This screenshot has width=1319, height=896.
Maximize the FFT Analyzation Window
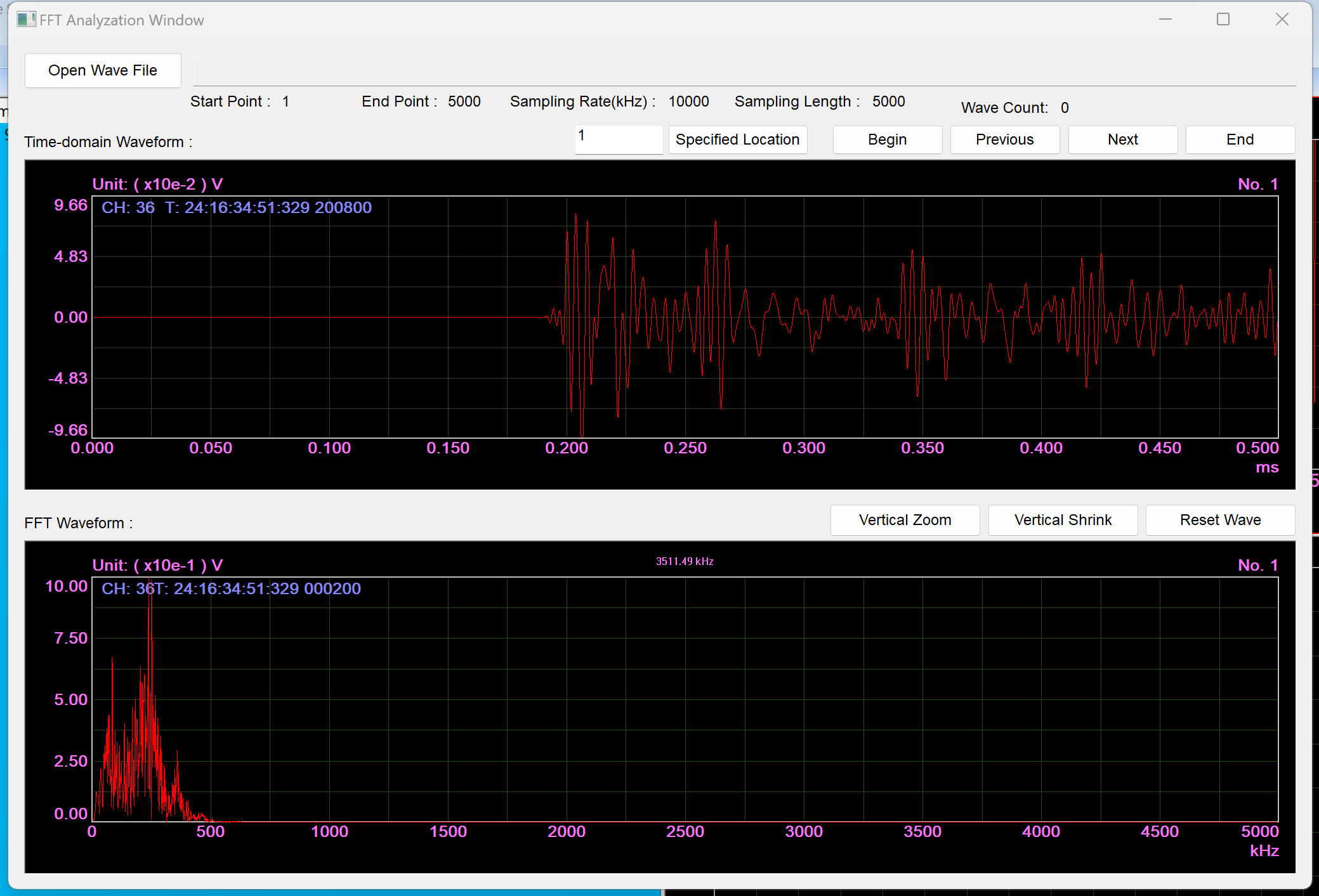(x=1223, y=20)
